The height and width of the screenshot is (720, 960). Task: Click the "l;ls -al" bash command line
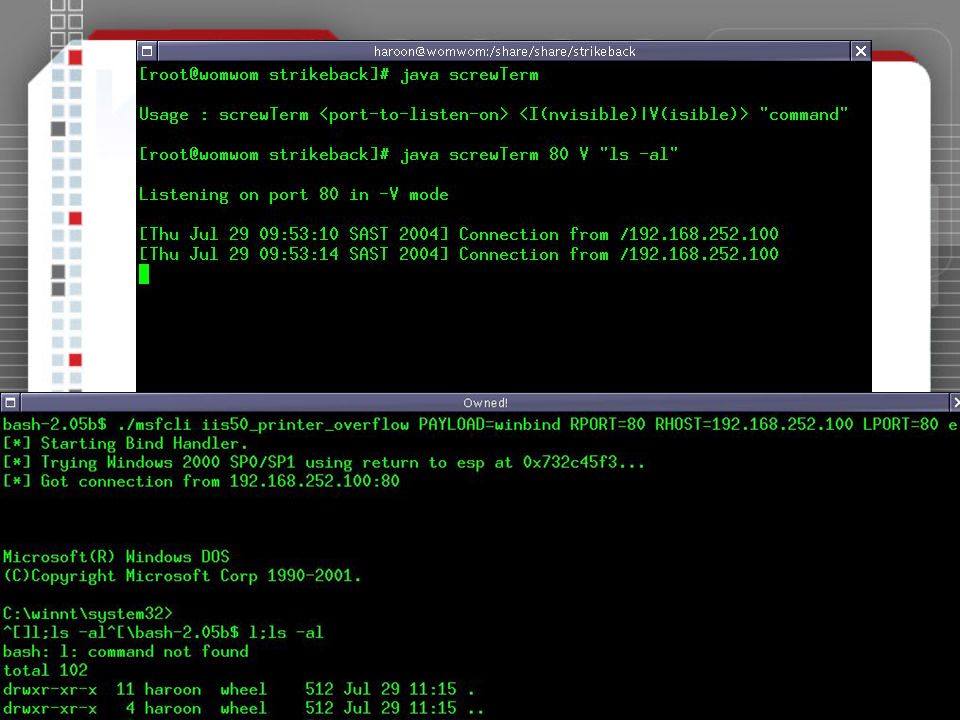[x=163, y=632]
